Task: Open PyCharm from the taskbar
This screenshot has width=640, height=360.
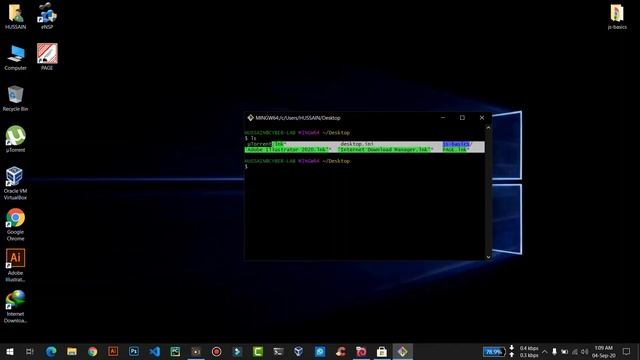Action: point(175,351)
